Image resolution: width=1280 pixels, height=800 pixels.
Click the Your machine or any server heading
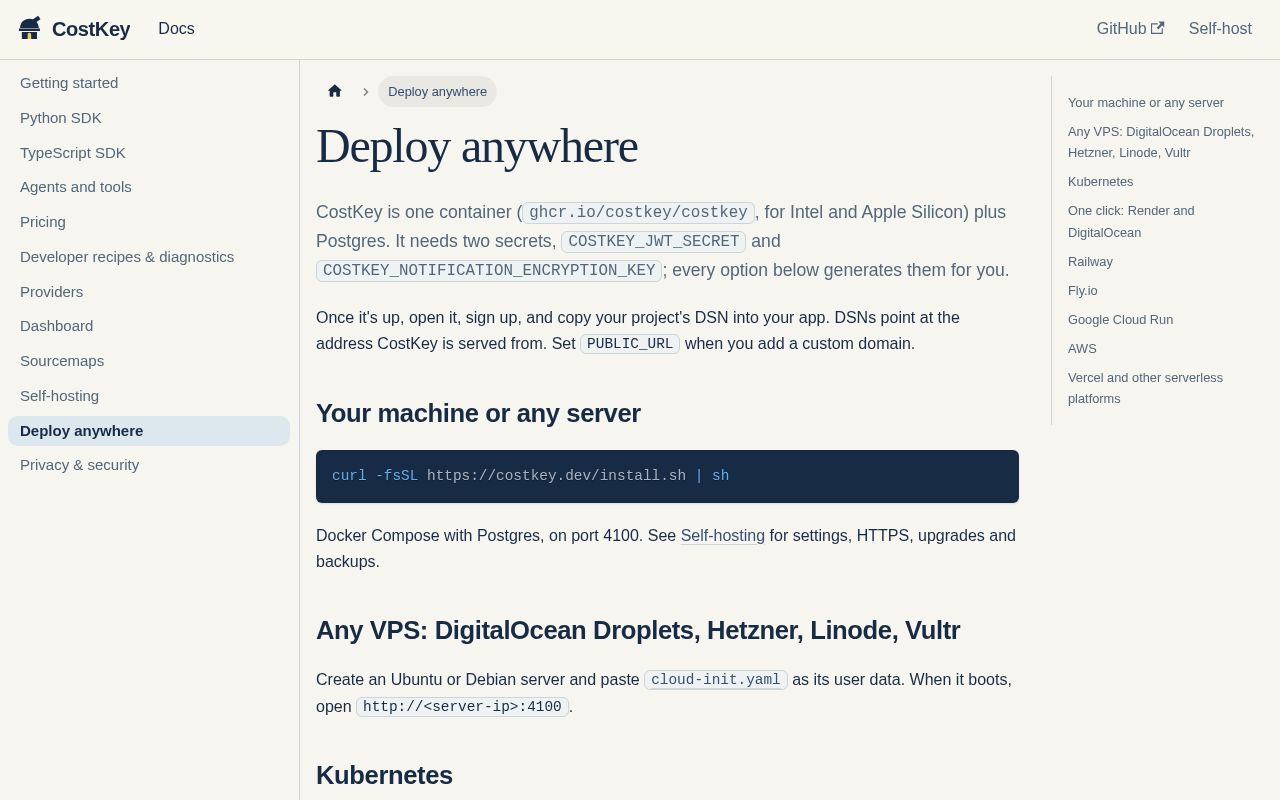pyautogui.click(x=478, y=414)
